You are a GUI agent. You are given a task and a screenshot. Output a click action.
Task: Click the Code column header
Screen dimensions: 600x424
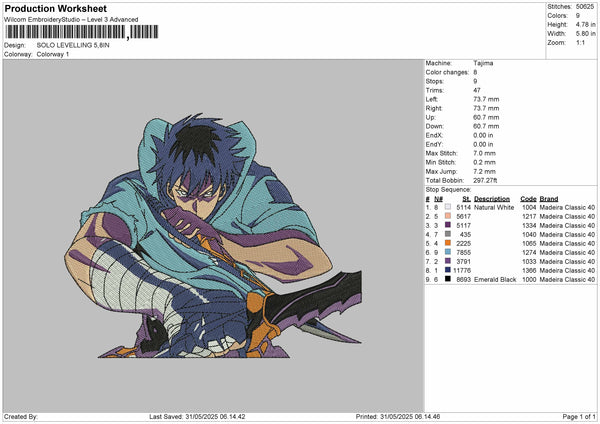pos(528,199)
